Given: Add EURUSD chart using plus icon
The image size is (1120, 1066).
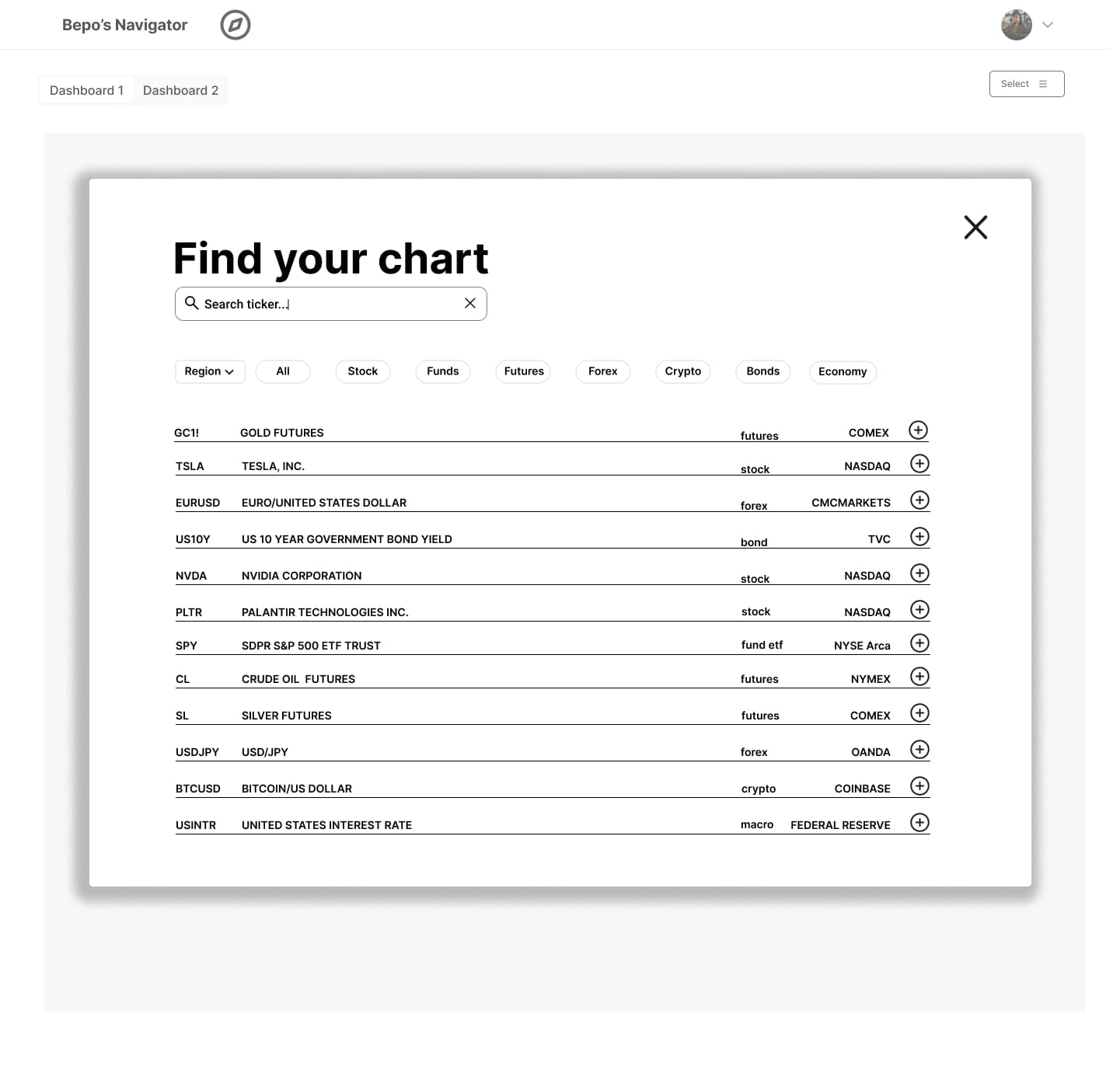Looking at the screenshot, I should pyautogui.click(x=919, y=500).
